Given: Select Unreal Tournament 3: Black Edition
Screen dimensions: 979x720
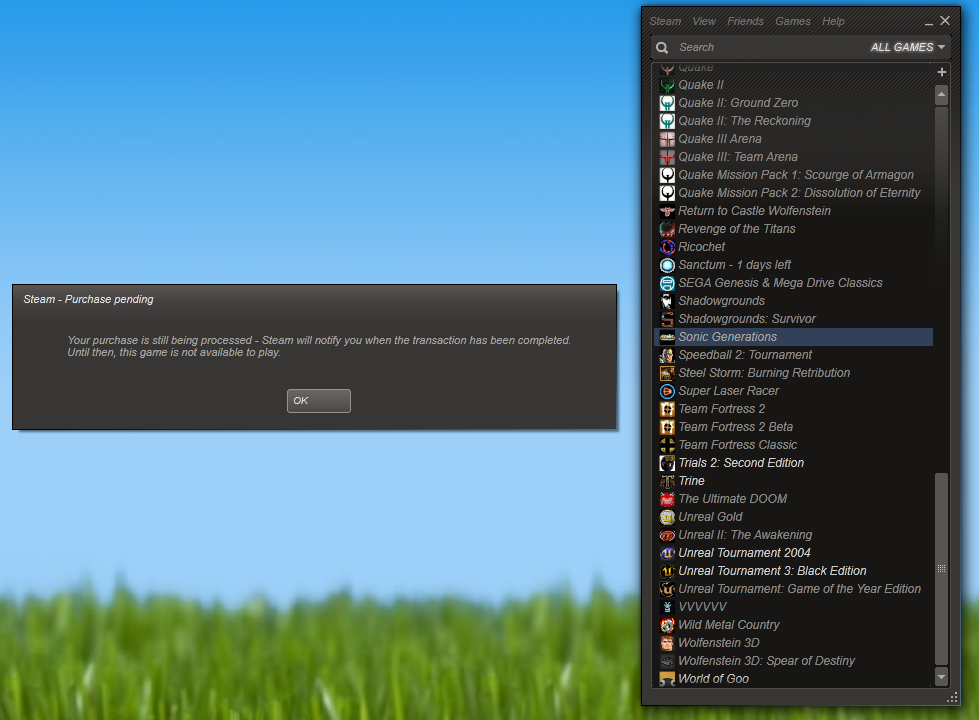Looking at the screenshot, I should click(x=793, y=571).
